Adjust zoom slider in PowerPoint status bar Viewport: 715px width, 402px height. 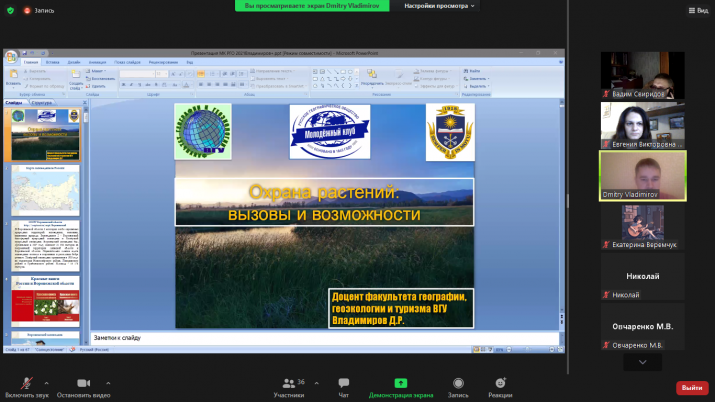tap(530, 350)
